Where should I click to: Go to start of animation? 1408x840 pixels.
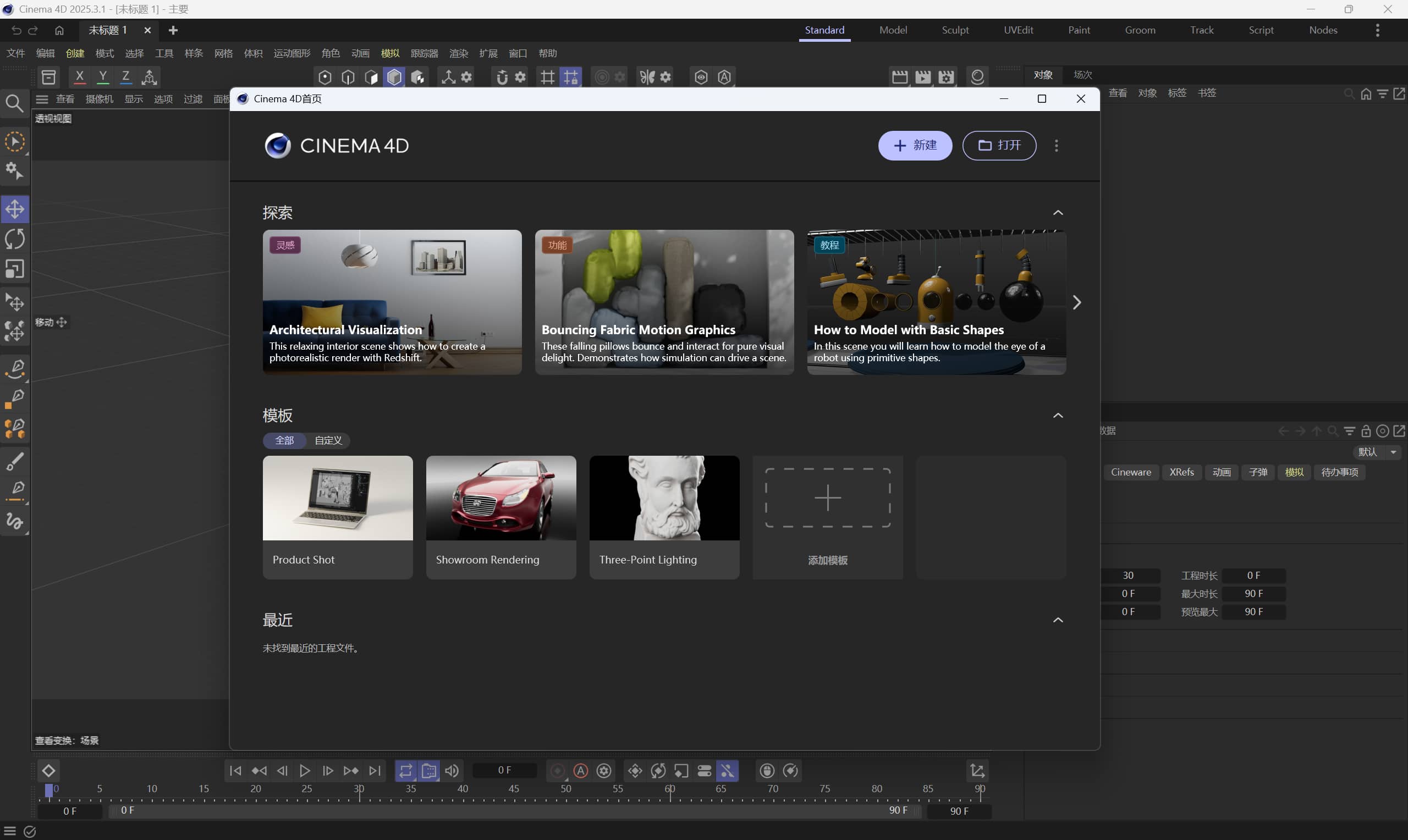click(235, 771)
